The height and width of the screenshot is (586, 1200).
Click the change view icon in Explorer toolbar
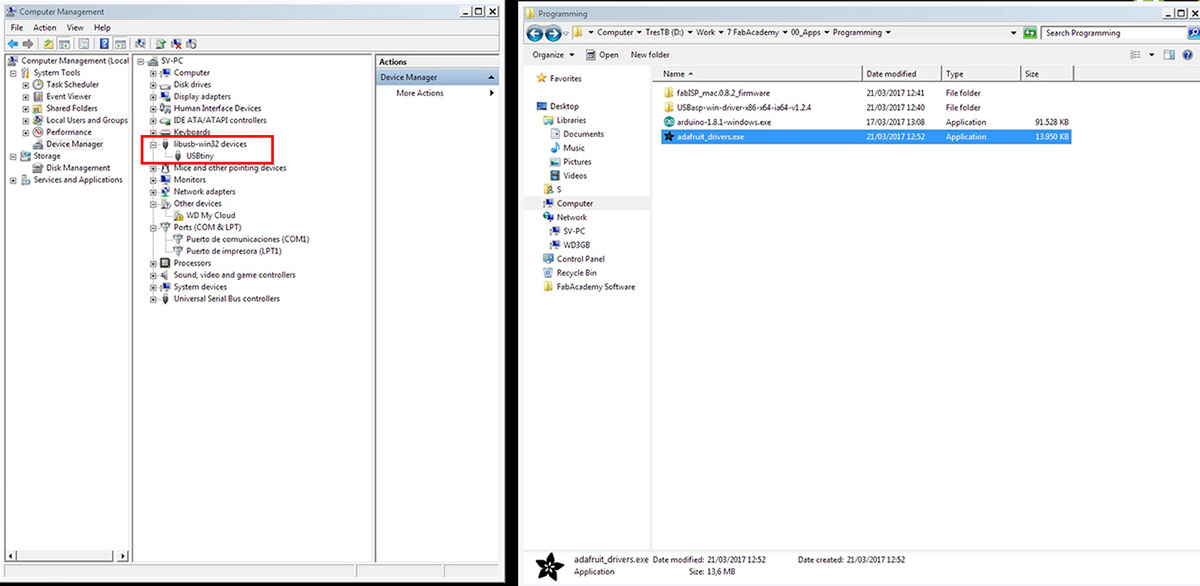click(1135, 55)
